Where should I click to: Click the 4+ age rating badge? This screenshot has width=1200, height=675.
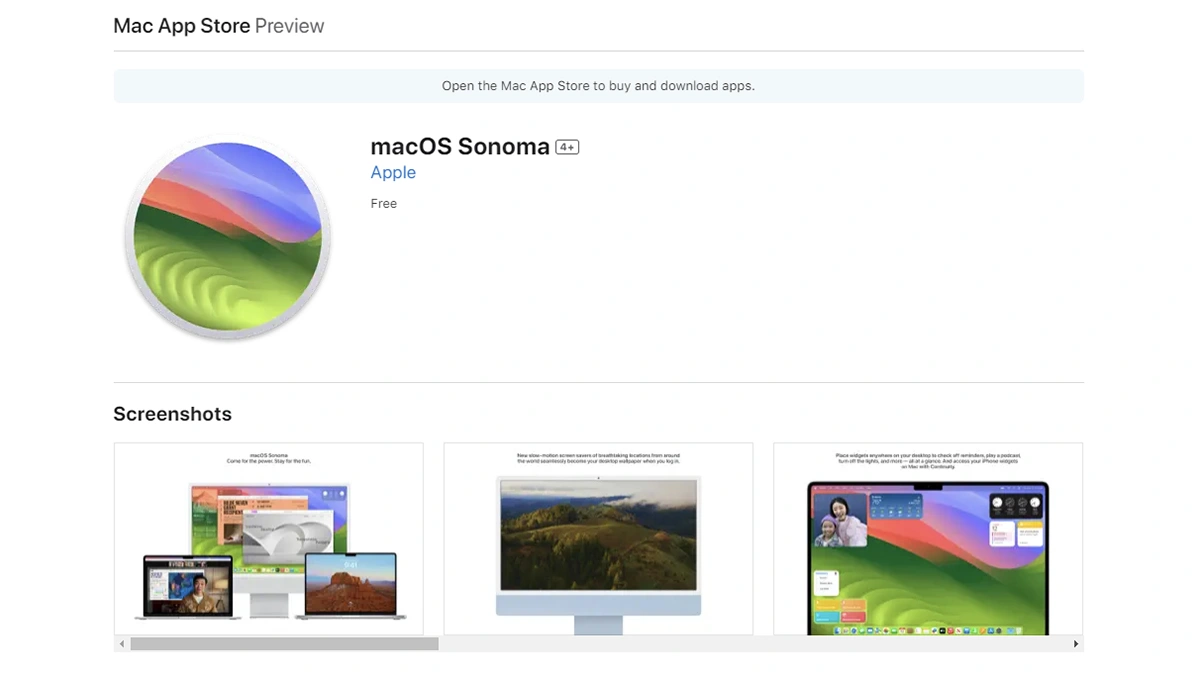567,147
